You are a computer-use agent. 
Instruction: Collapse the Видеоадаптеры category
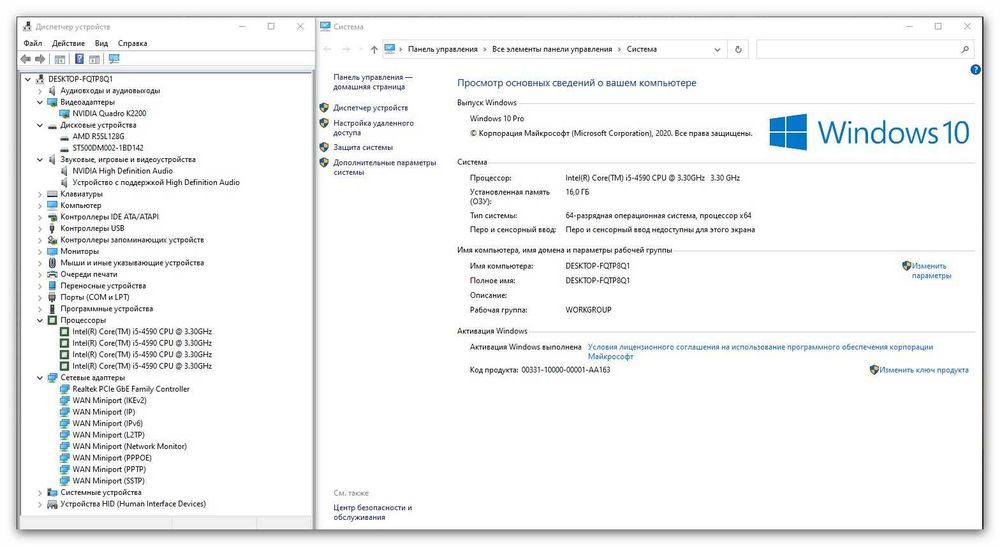[x=40, y=102]
